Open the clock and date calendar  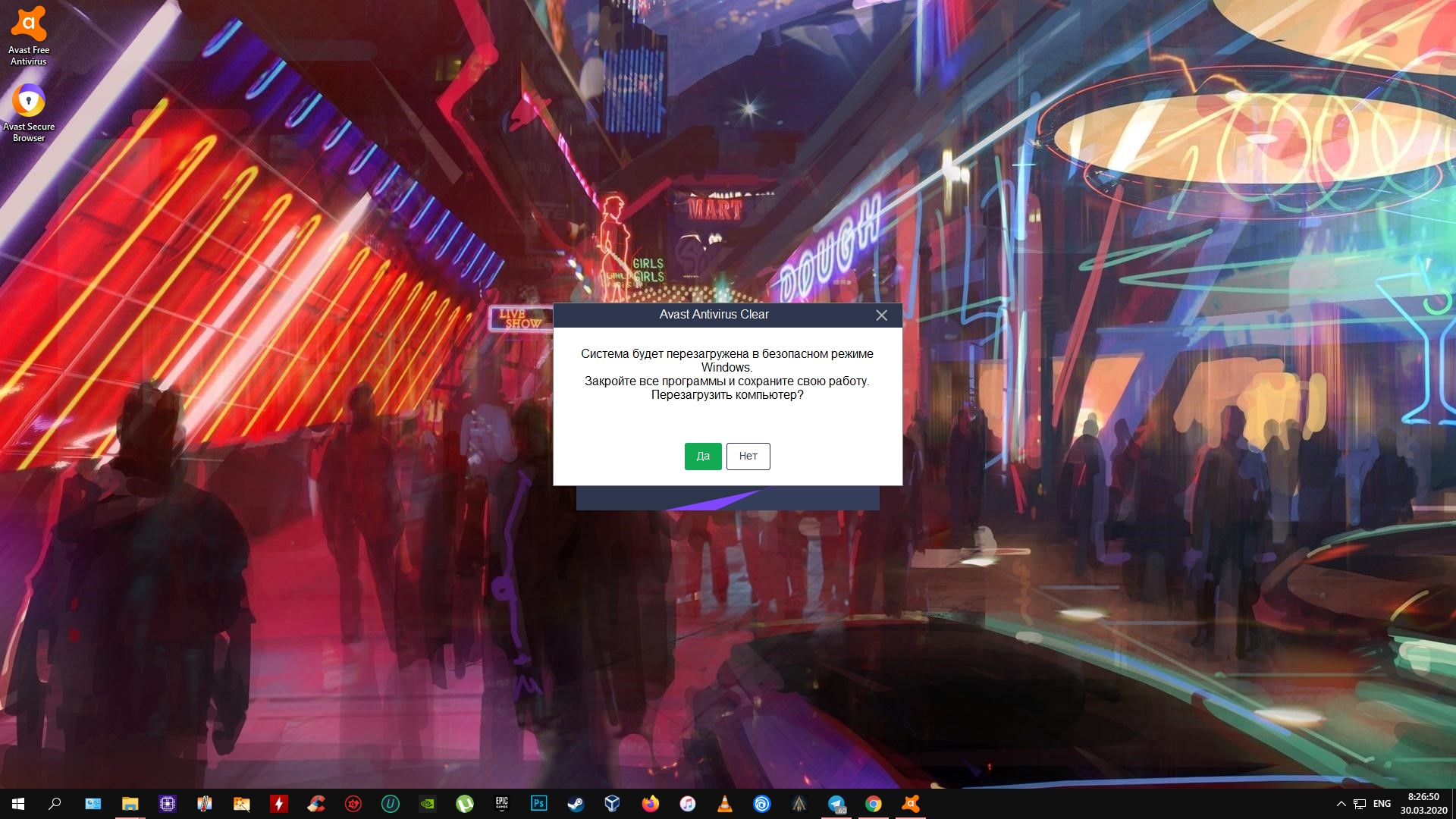(1423, 804)
